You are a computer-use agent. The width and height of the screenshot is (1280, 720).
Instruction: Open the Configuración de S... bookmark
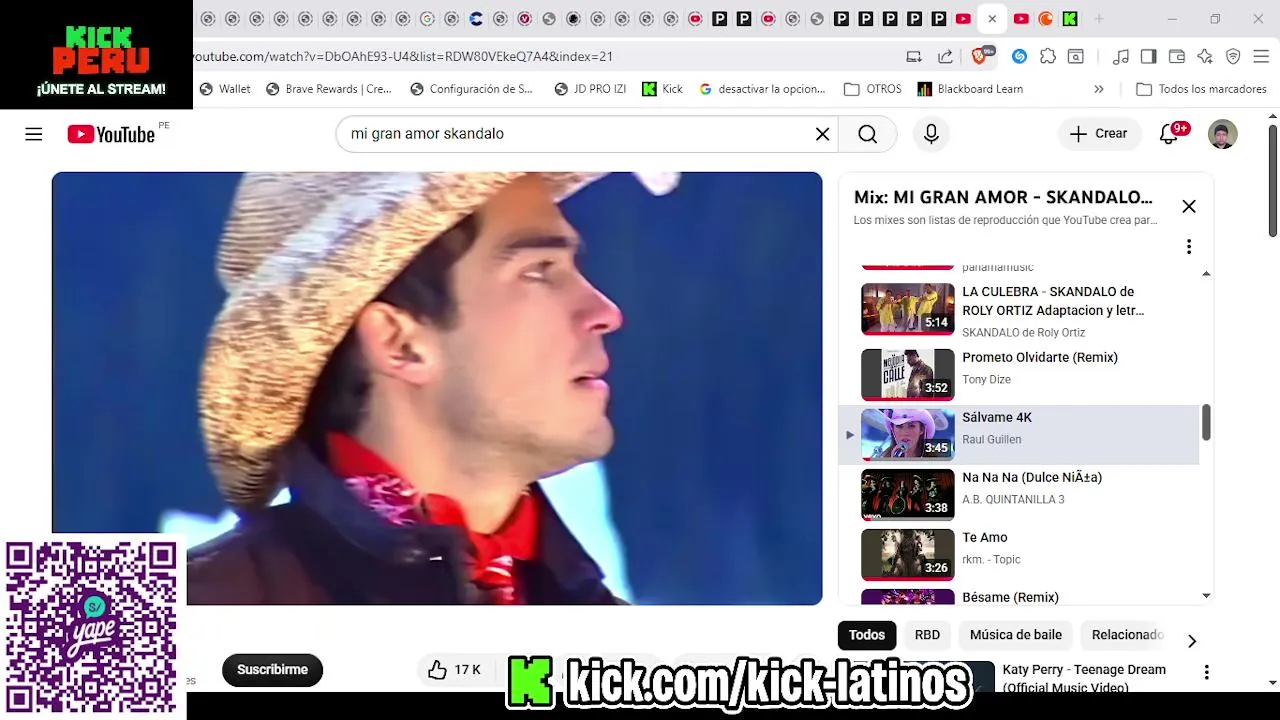(472, 89)
